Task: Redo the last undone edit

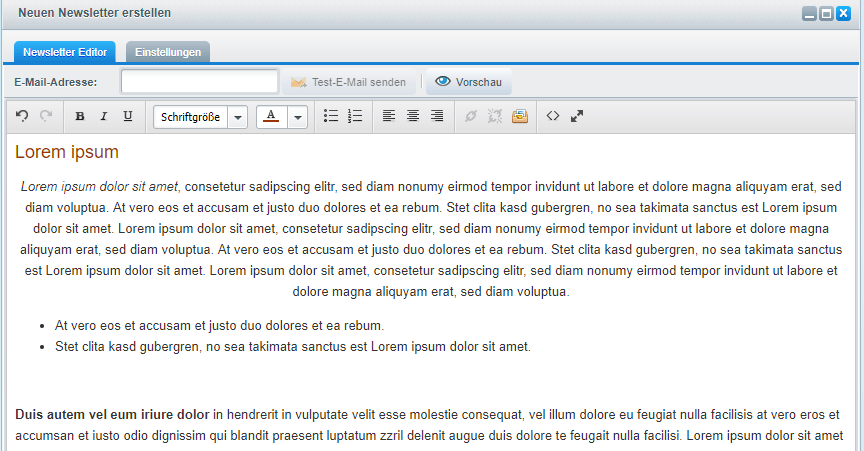Action: 46,116
